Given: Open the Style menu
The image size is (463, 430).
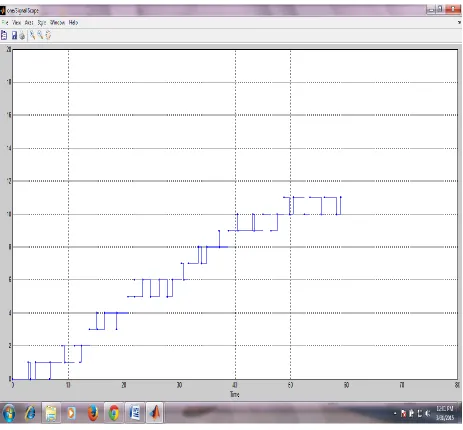Looking at the screenshot, I should coord(42,23).
